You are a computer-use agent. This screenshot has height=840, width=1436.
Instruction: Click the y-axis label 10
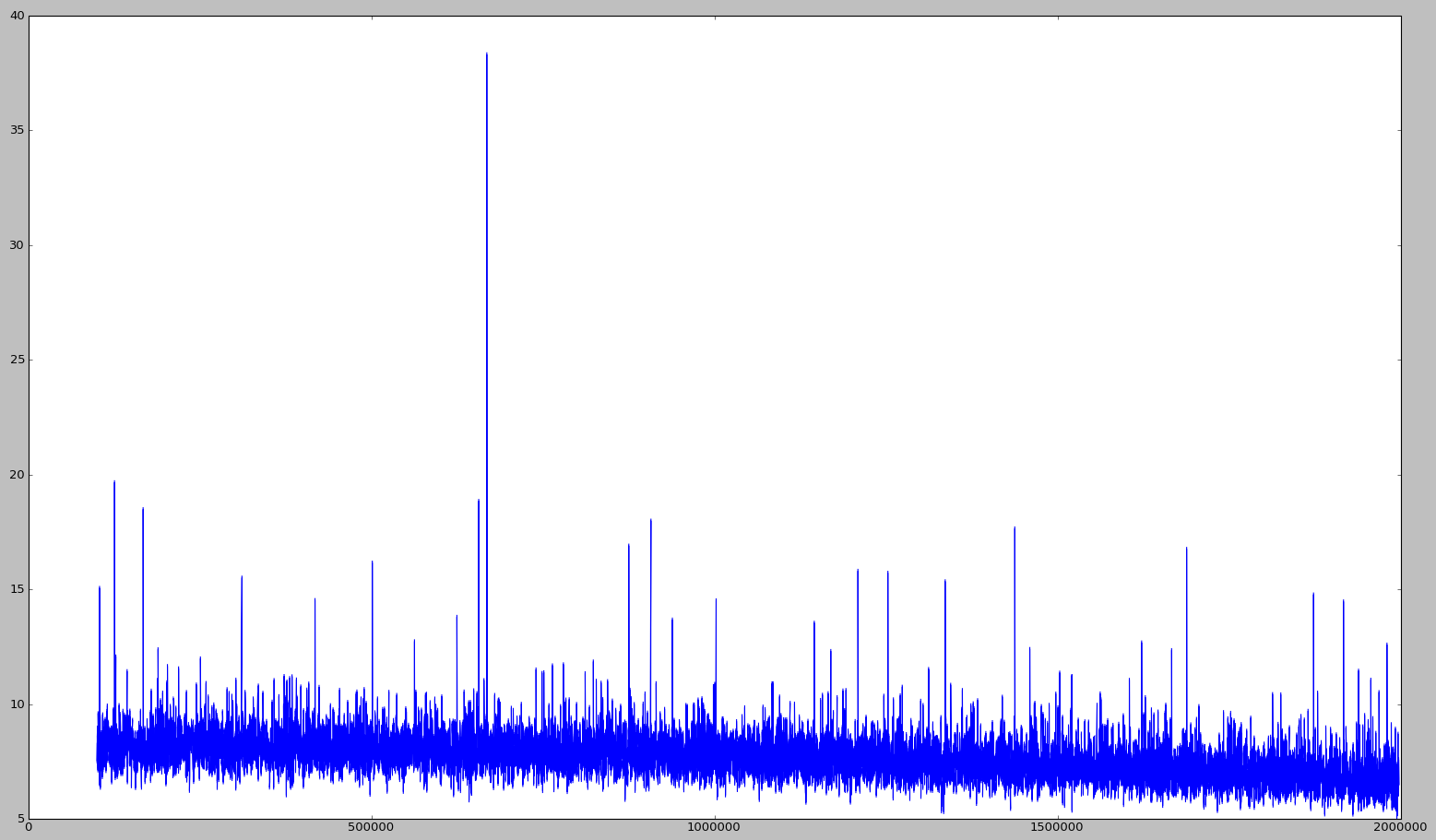(x=17, y=704)
